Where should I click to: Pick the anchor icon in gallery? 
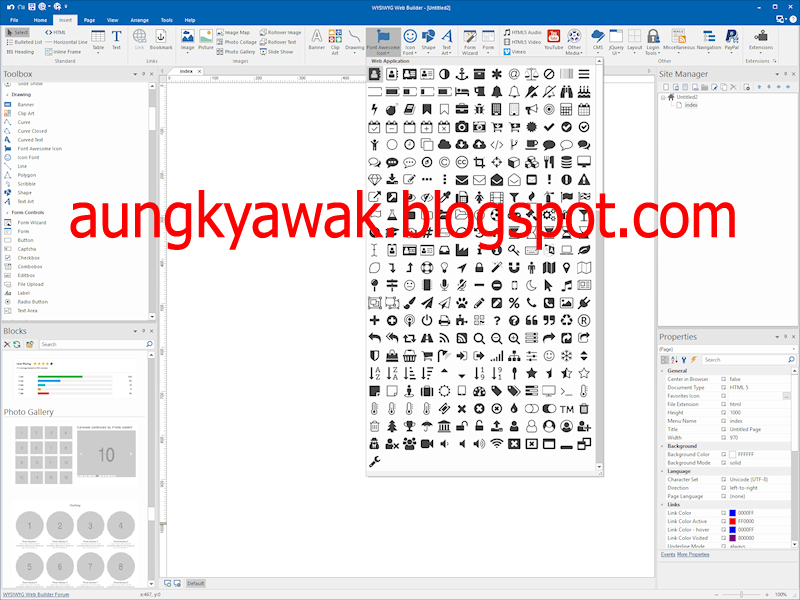(x=462, y=74)
